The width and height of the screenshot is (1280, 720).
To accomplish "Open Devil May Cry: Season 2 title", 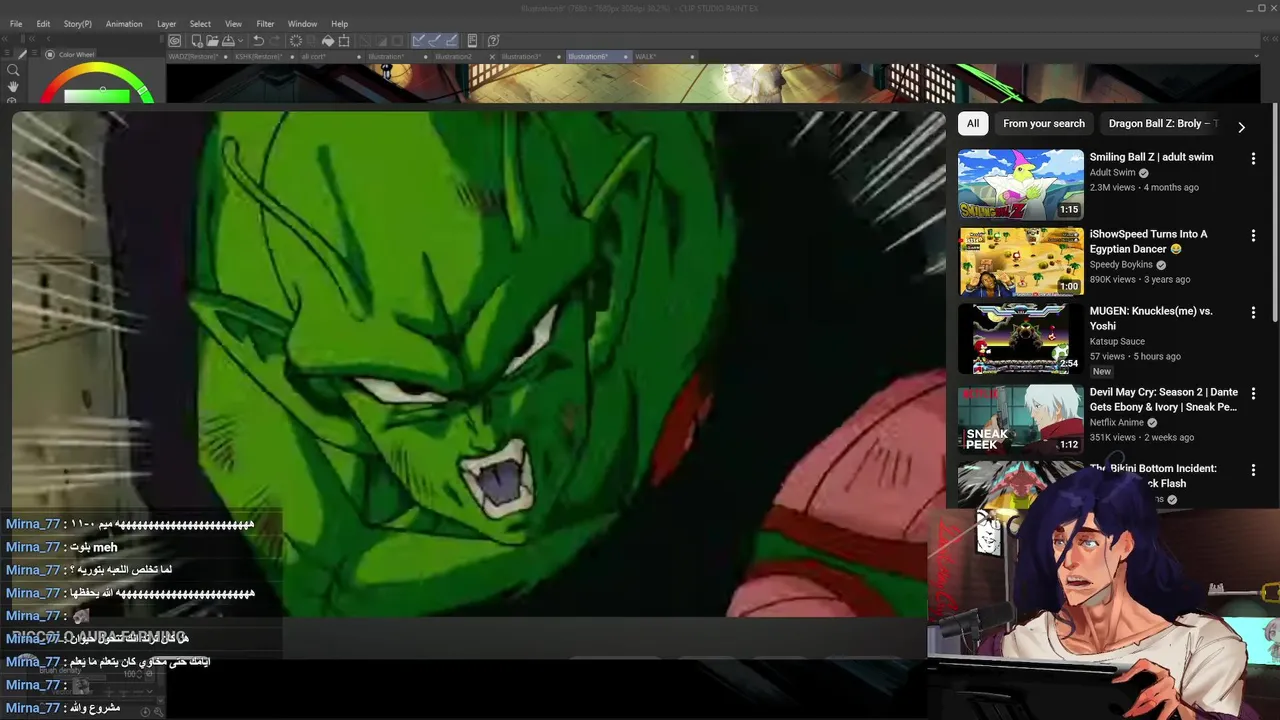I will tap(1164, 399).
